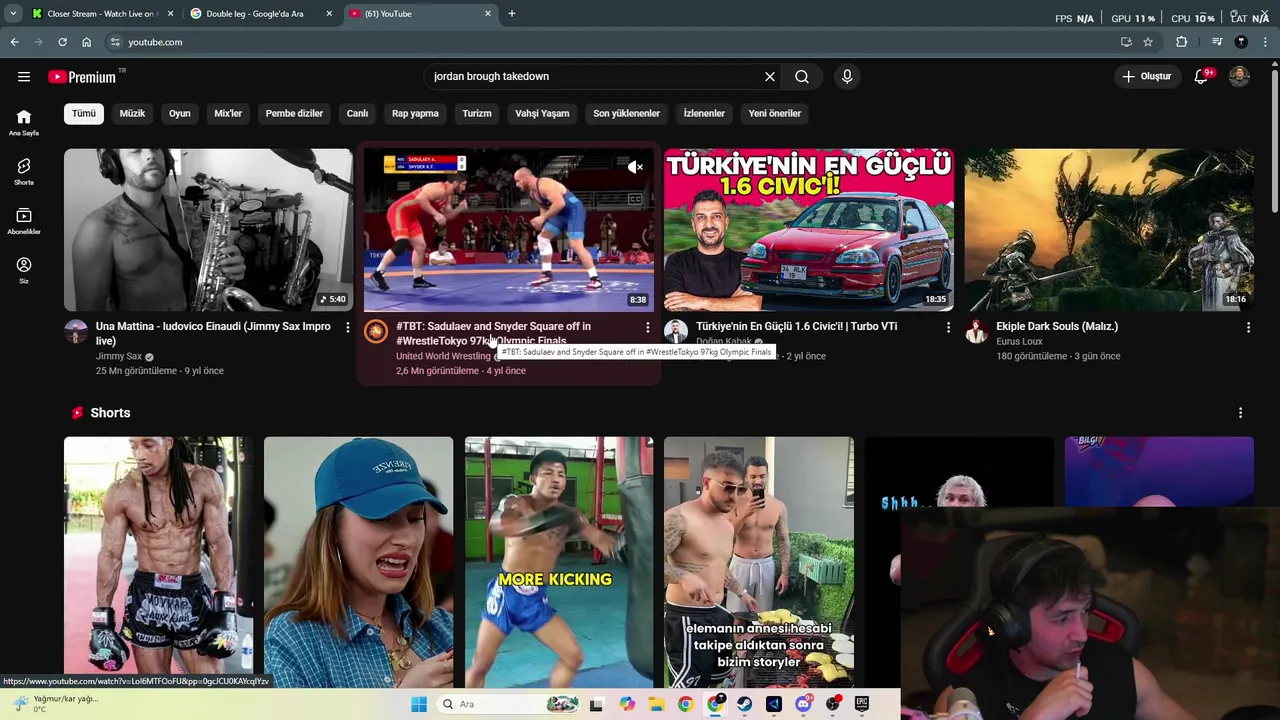The height and width of the screenshot is (720, 1280).
Task: Open the Dark Souls video thumbnail
Action: pyautogui.click(x=1109, y=230)
